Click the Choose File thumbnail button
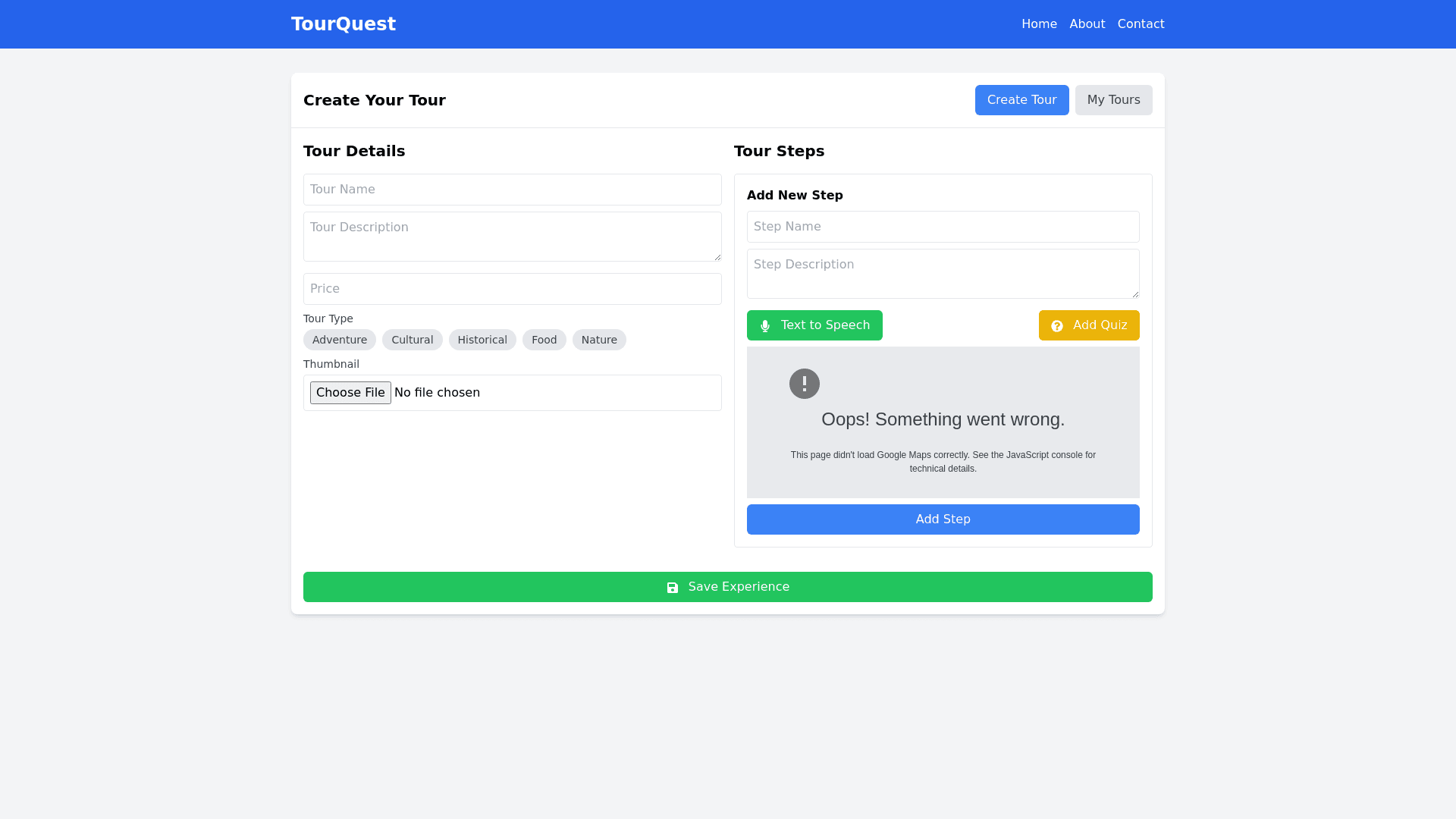The width and height of the screenshot is (1456, 819). click(350, 393)
